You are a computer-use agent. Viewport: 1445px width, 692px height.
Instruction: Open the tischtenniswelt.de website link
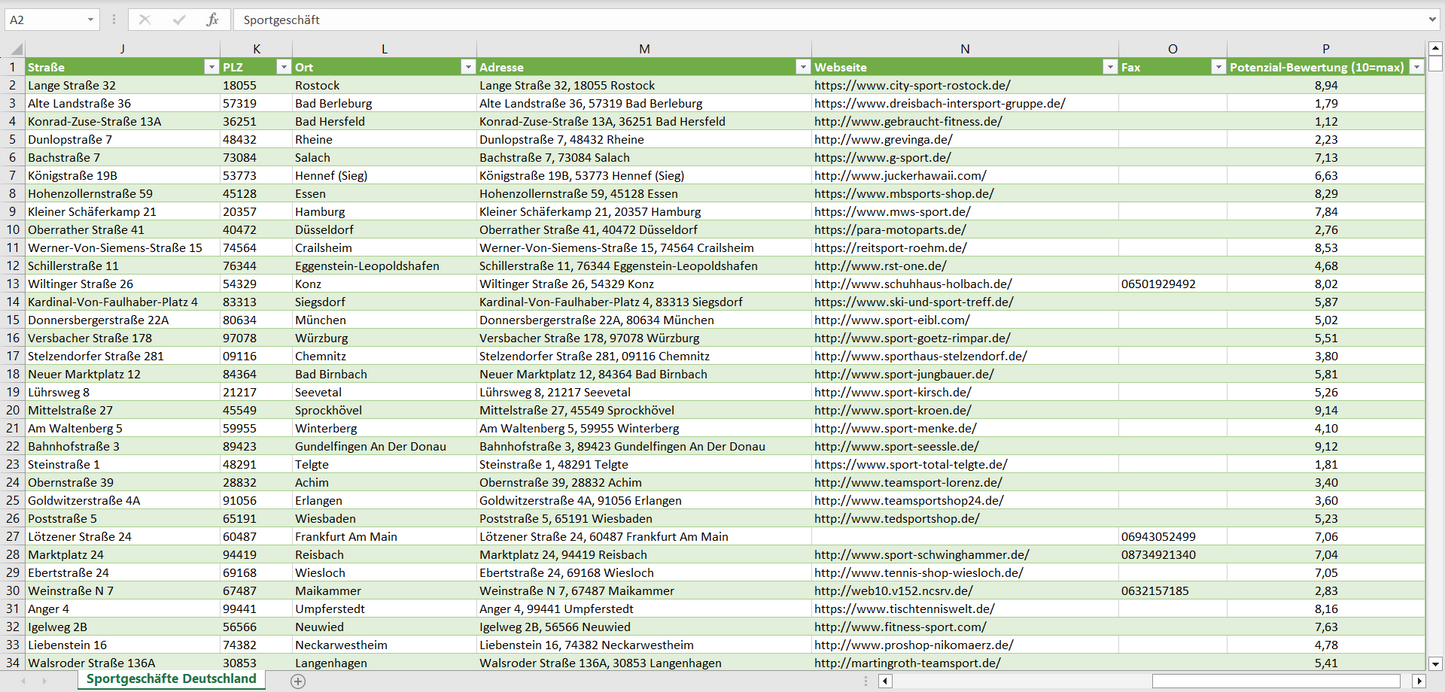point(904,609)
